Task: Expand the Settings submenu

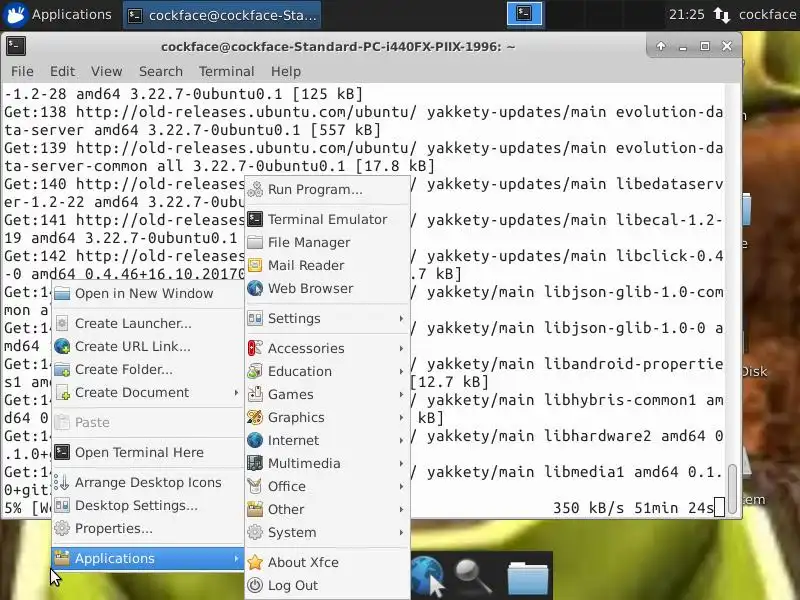Action: [327, 318]
